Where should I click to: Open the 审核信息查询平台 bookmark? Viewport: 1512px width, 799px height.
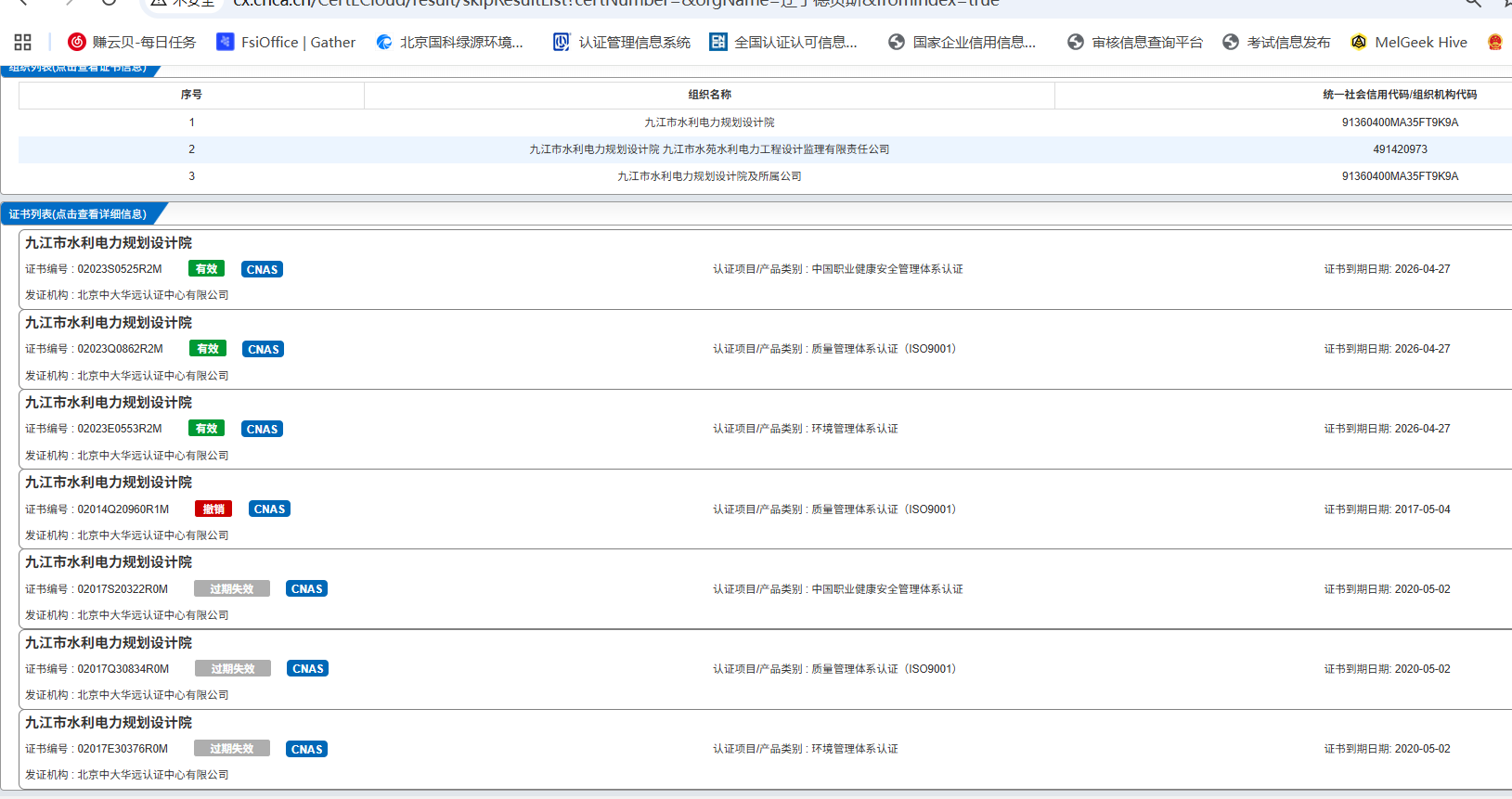coord(1135,42)
